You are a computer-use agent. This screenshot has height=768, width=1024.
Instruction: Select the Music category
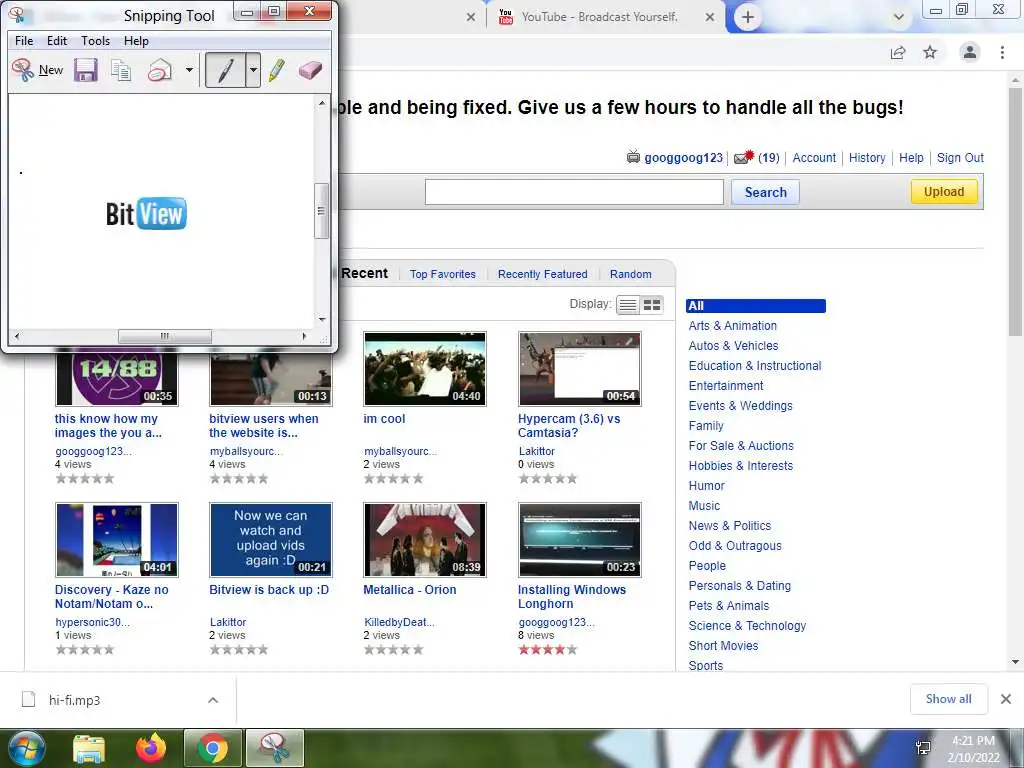click(x=704, y=506)
